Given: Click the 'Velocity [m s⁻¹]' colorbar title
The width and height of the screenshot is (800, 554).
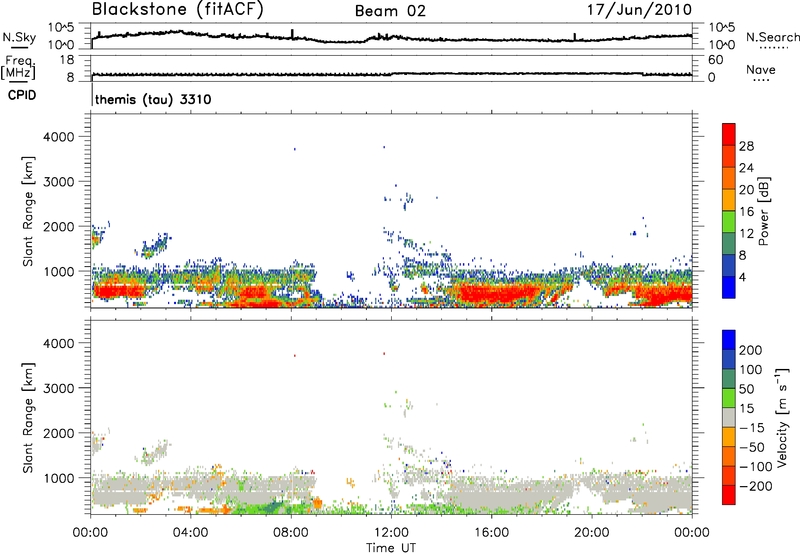Looking at the screenshot, I should click(782, 417).
